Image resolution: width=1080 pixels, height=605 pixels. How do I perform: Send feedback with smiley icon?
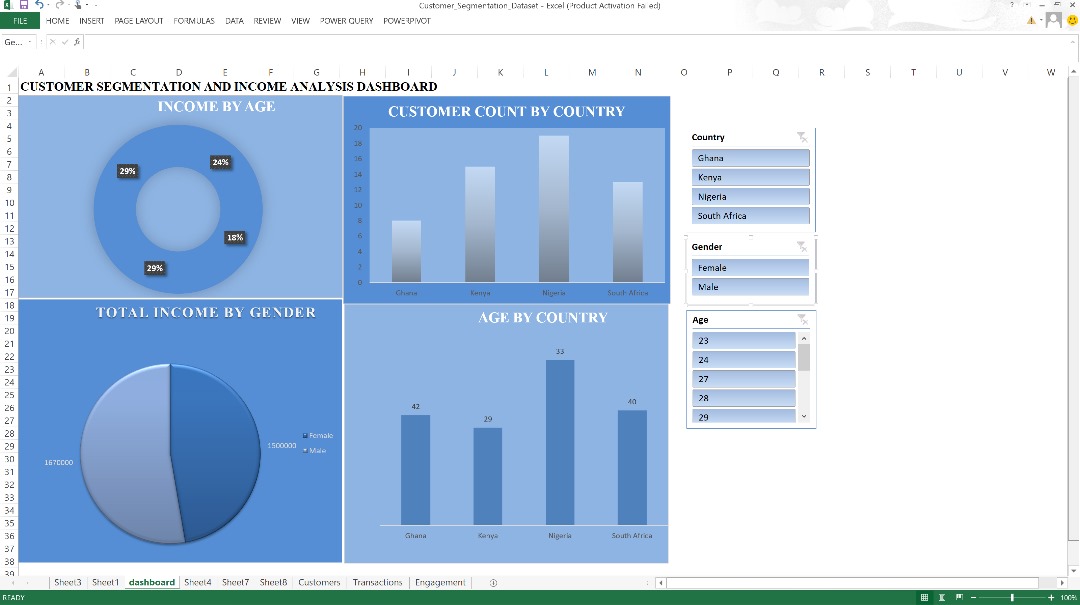pyautogui.click(x=1072, y=21)
